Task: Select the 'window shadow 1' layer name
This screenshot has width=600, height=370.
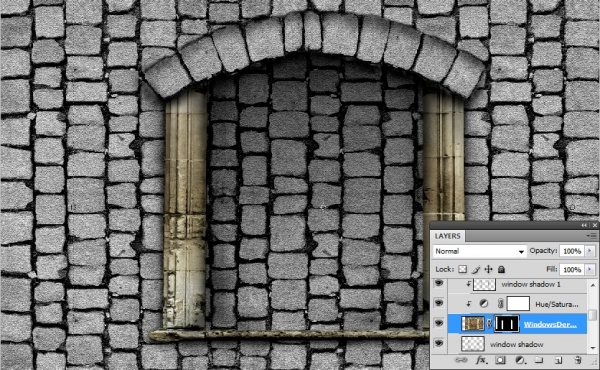Action: [531, 284]
